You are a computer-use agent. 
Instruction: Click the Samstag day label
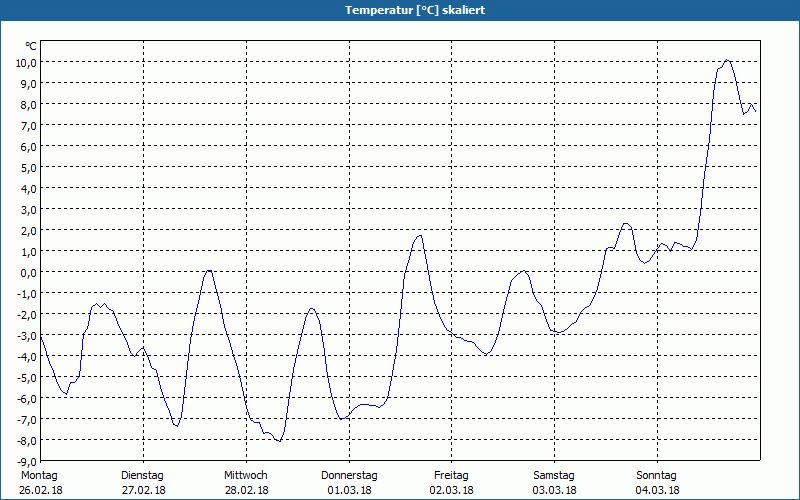click(554, 476)
